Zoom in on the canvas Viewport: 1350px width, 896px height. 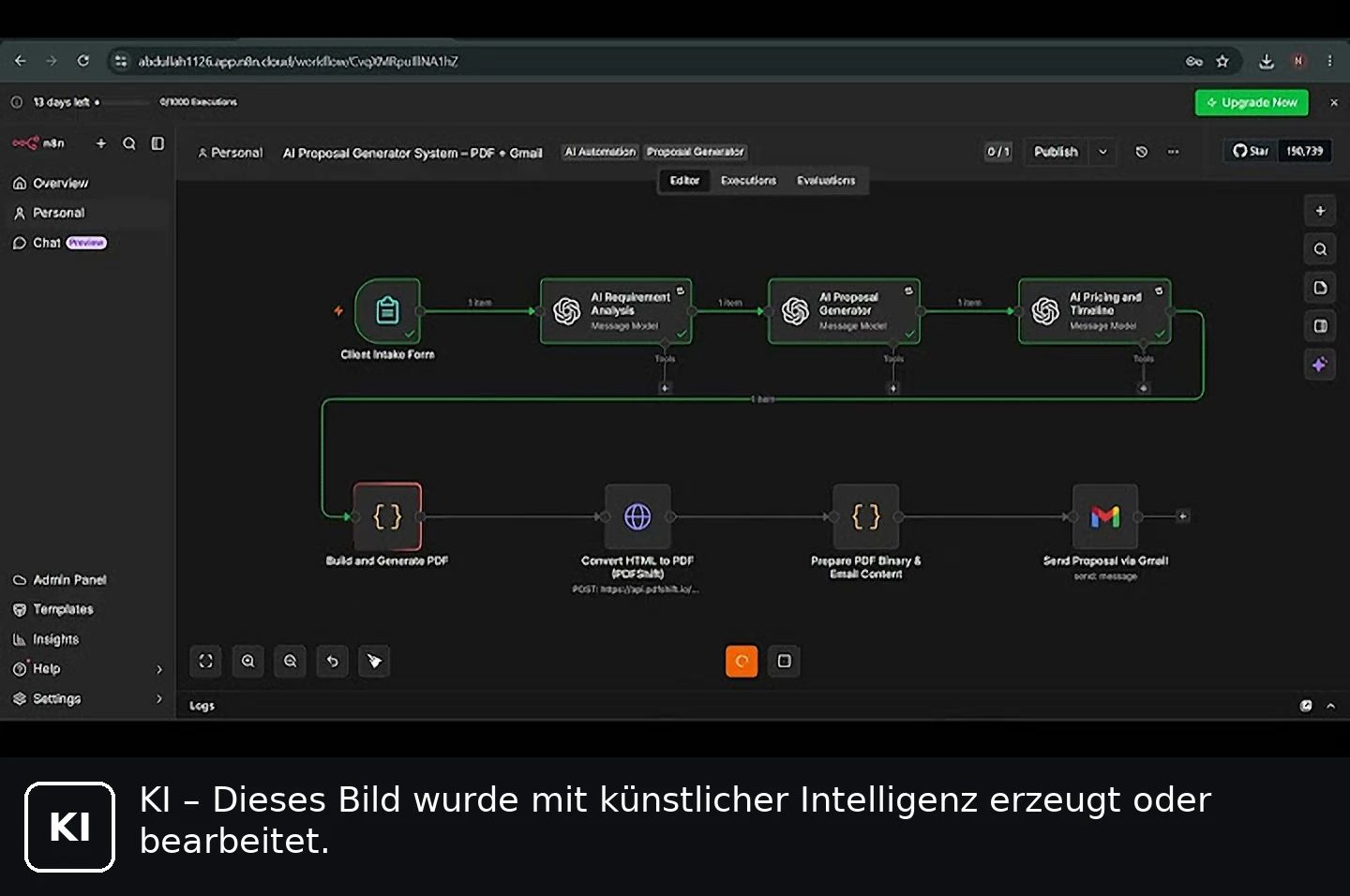(x=248, y=661)
